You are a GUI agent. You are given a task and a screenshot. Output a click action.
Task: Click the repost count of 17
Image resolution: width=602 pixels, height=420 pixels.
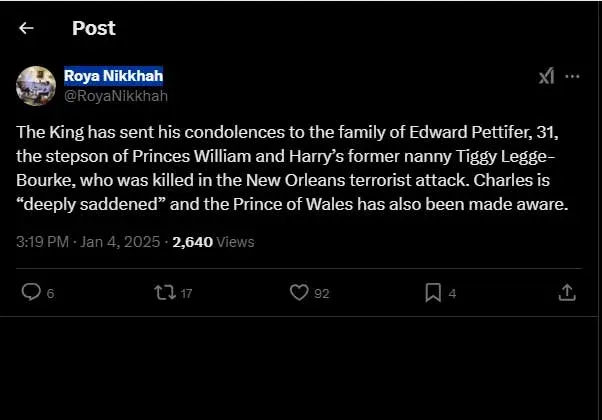point(185,293)
